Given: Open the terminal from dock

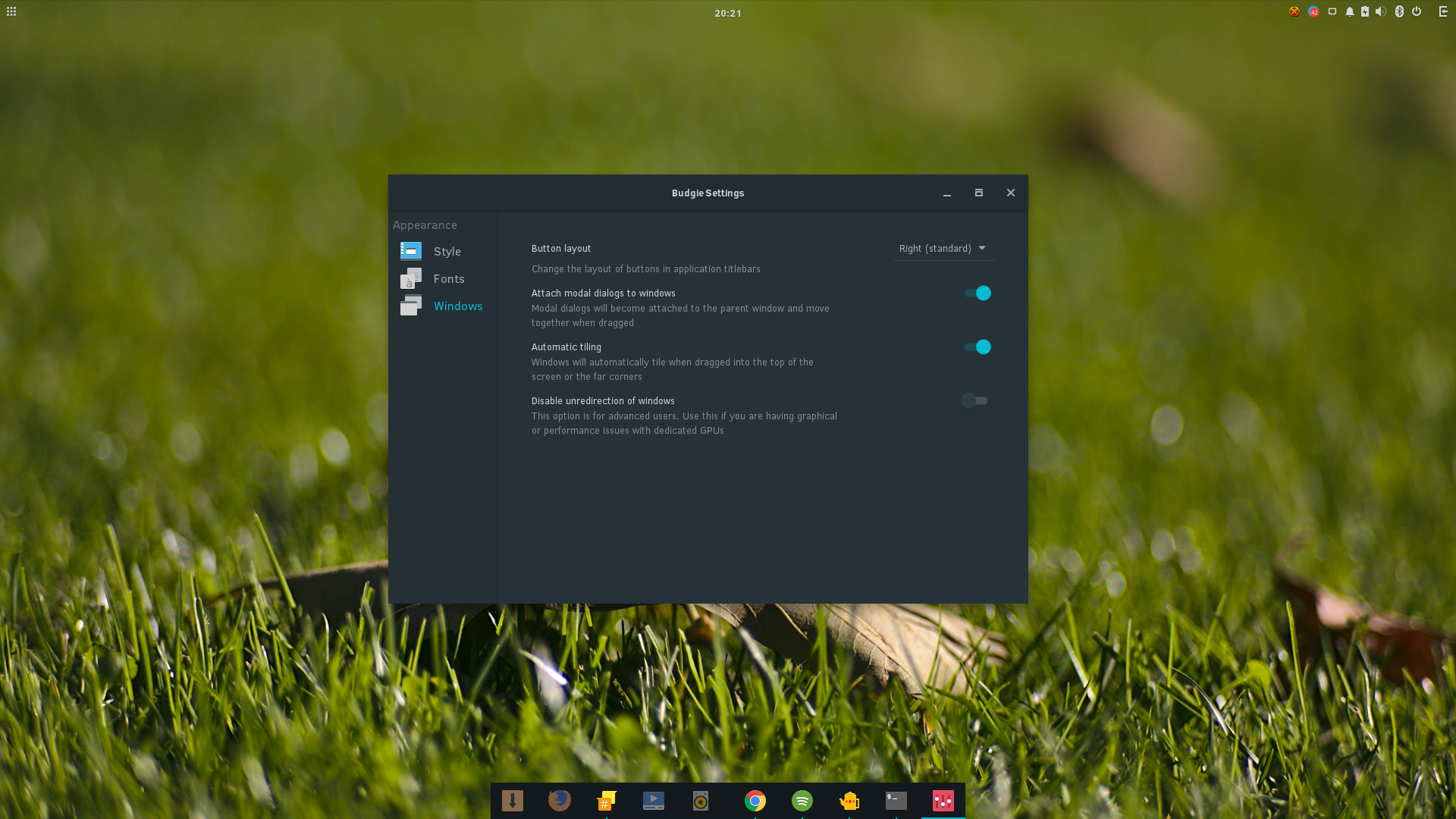Looking at the screenshot, I should click(x=896, y=801).
